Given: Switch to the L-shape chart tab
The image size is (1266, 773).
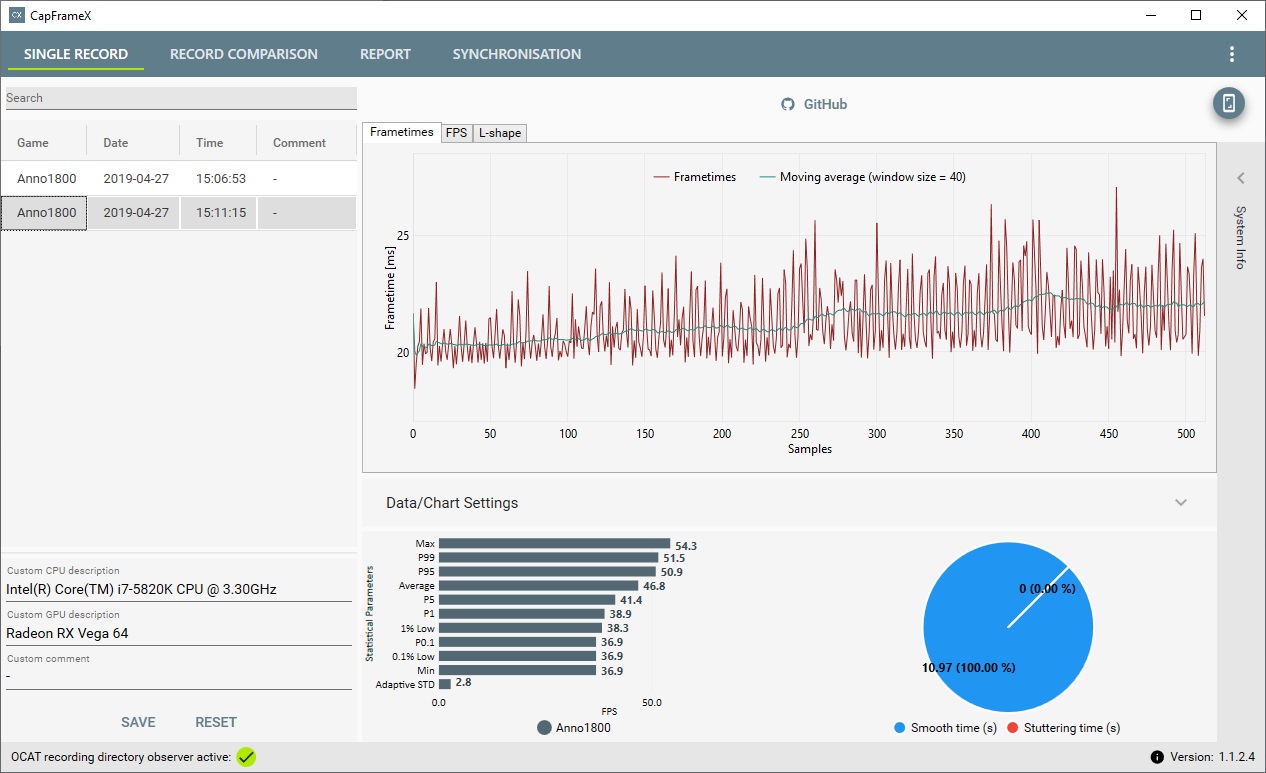Looking at the screenshot, I should (499, 132).
